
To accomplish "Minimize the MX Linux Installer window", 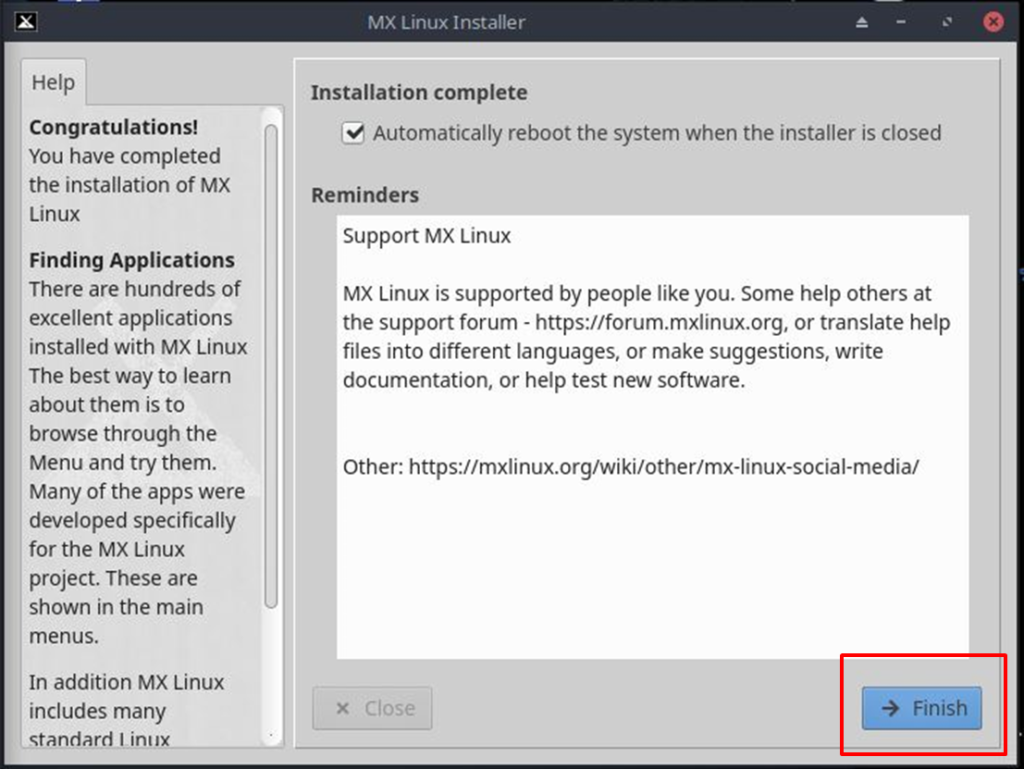I will 901,22.
